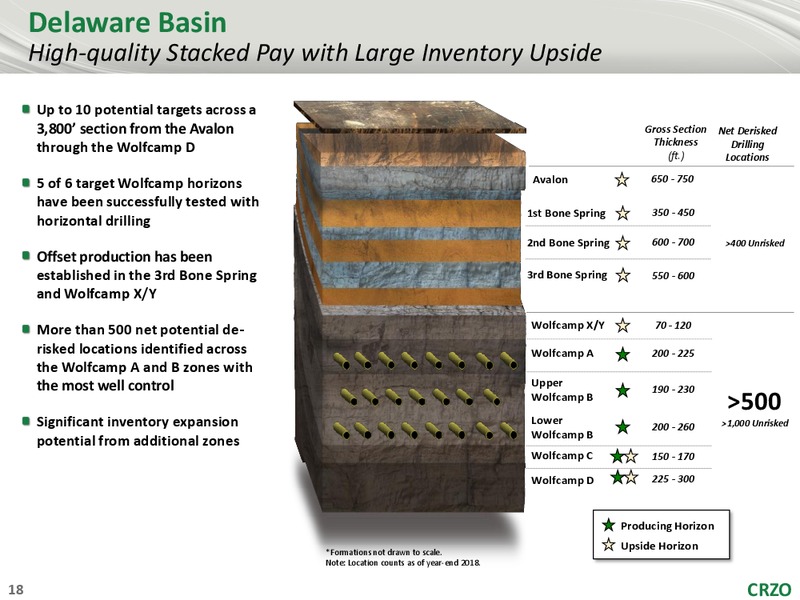Click the 'Significant inventory expansion' bullet
This screenshot has width=800, height=600.
click(138, 431)
